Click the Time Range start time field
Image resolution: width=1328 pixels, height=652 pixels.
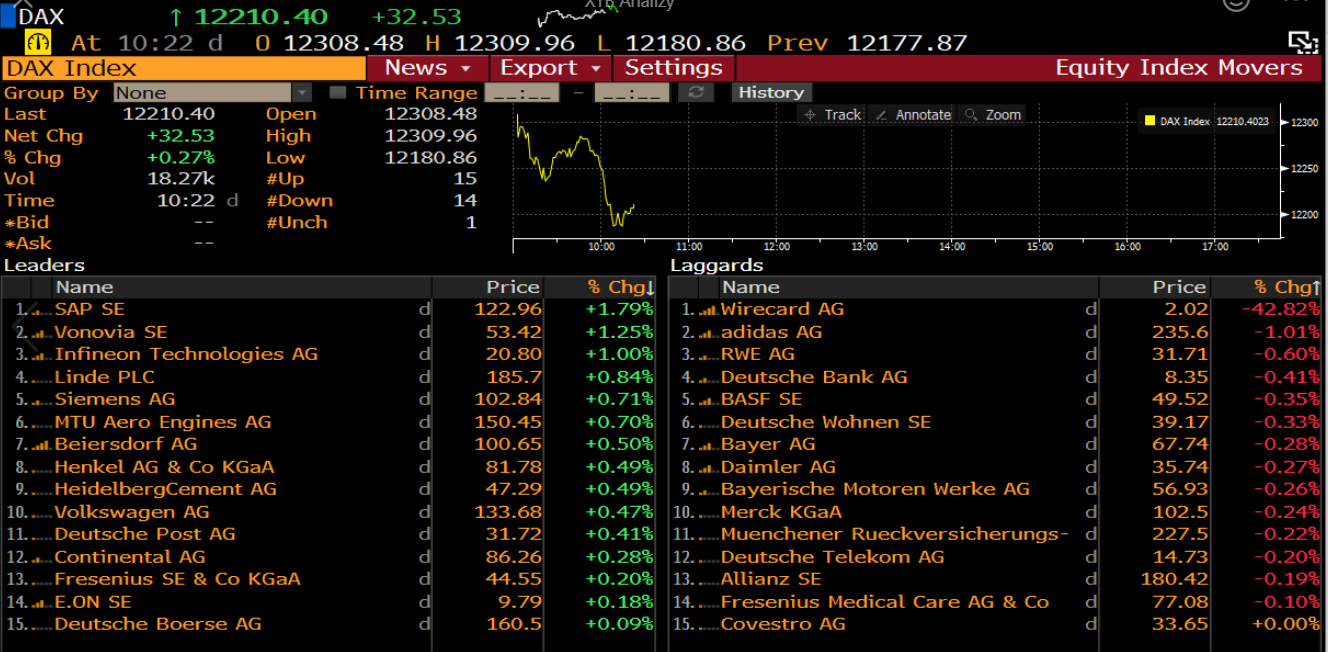[521, 93]
